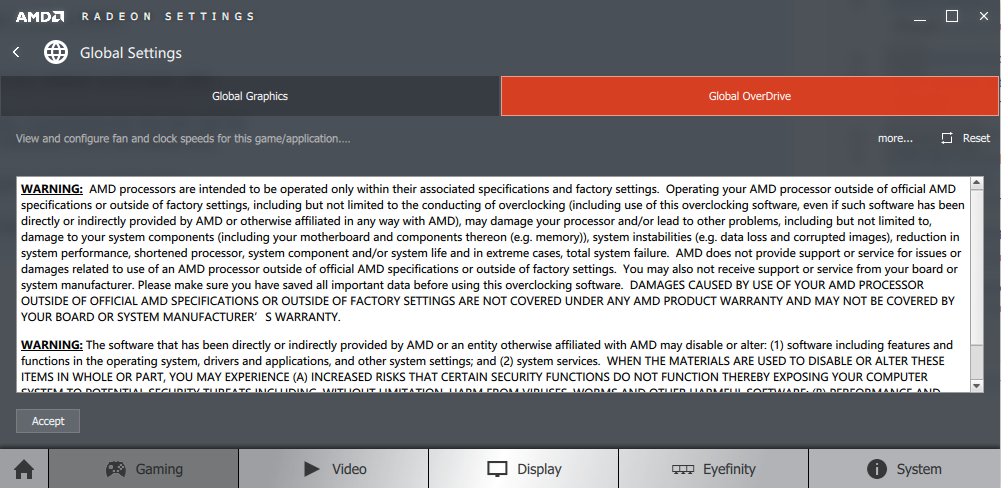
Task: Click the Global Settings title text
Action: point(131,53)
